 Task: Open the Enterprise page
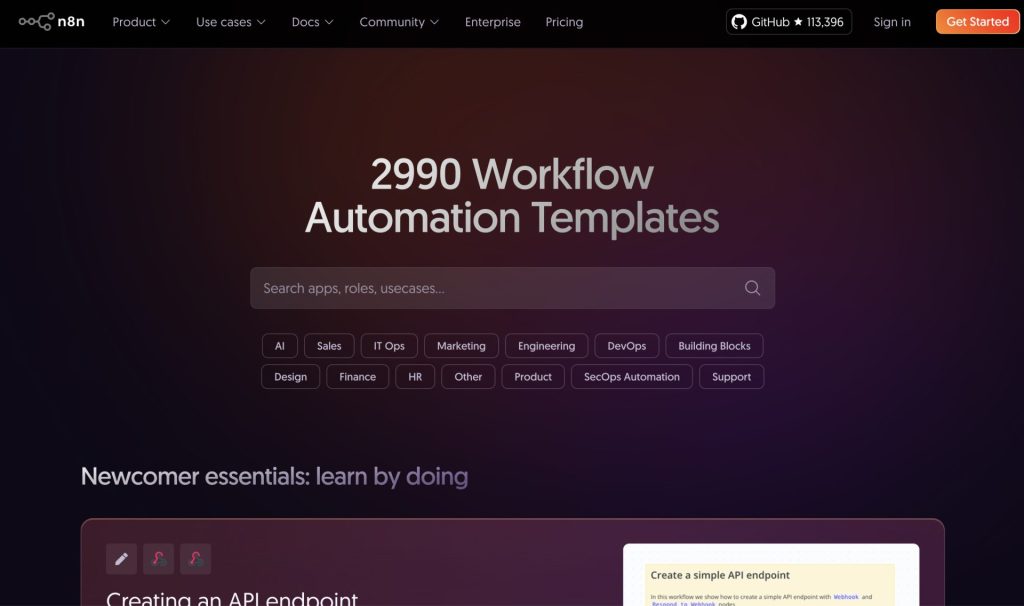click(492, 22)
